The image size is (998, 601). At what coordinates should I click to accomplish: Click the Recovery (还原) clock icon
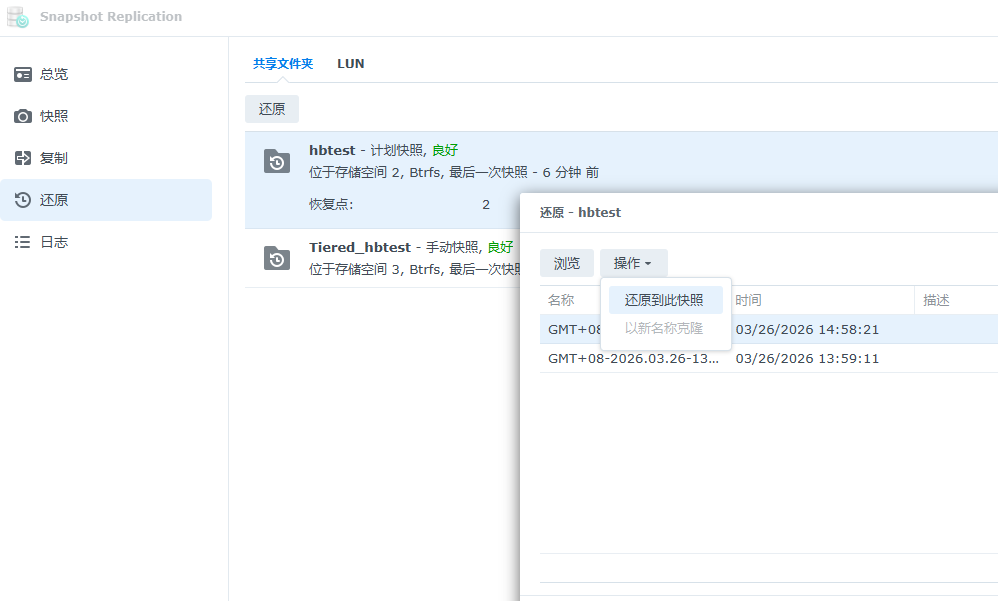coord(23,201)
